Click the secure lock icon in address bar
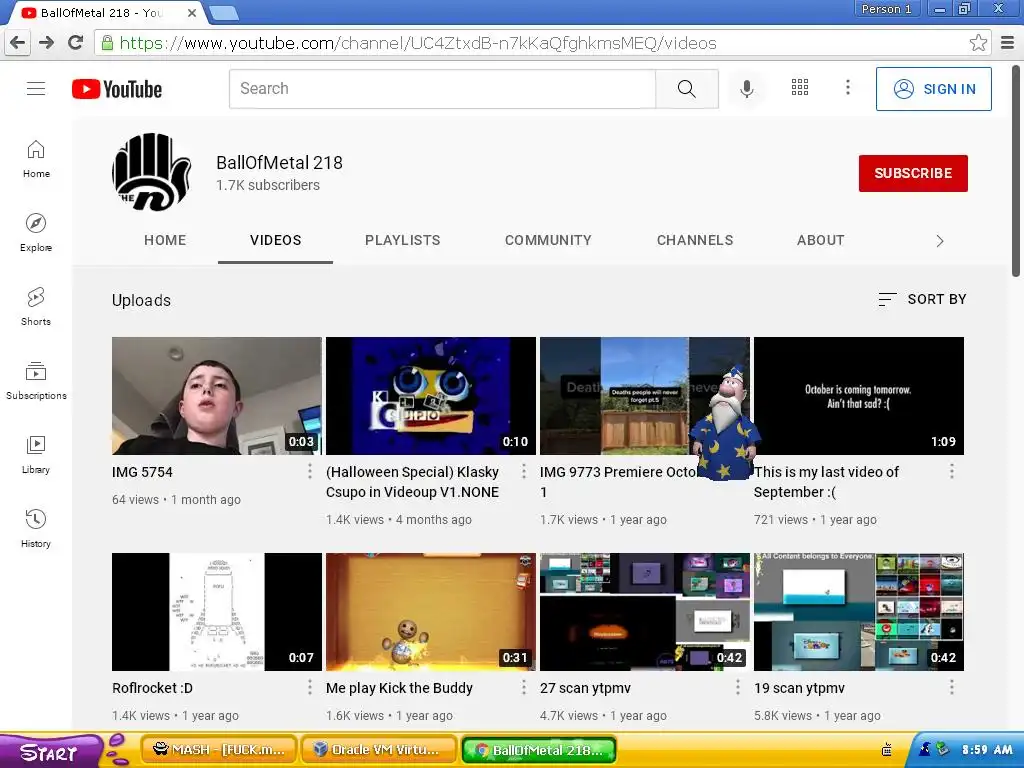The image size is (1024, 768). (106, 43)
